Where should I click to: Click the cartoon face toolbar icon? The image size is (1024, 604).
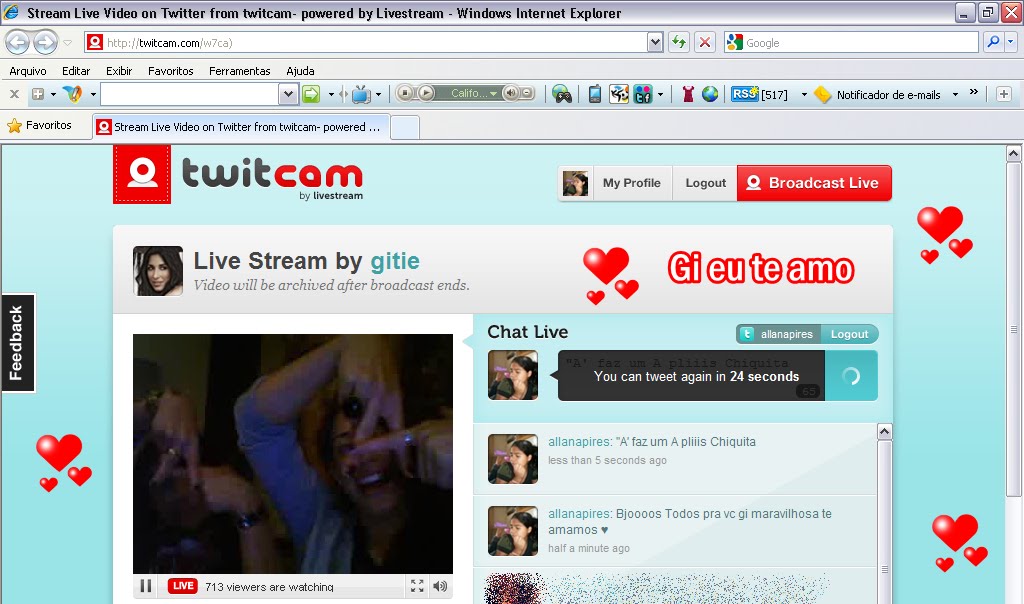coord(618,94)
